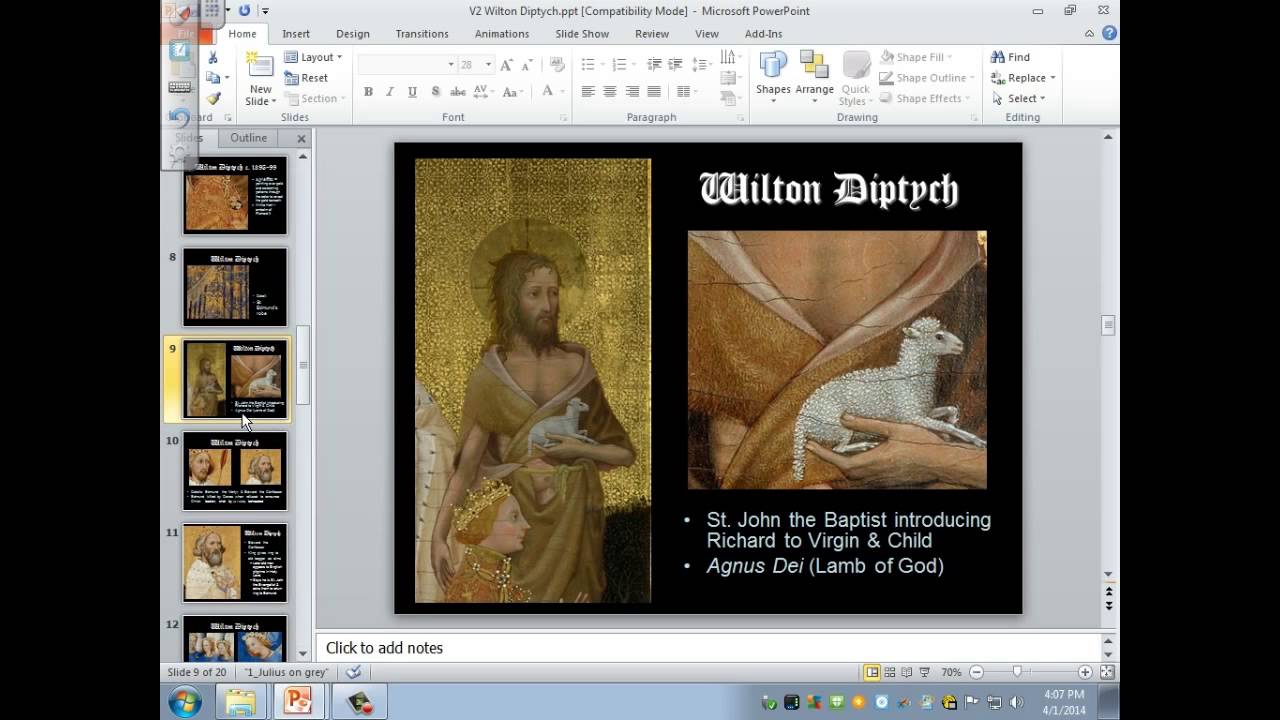
Task: Click the notes field
Action: (x=708, y=648)
